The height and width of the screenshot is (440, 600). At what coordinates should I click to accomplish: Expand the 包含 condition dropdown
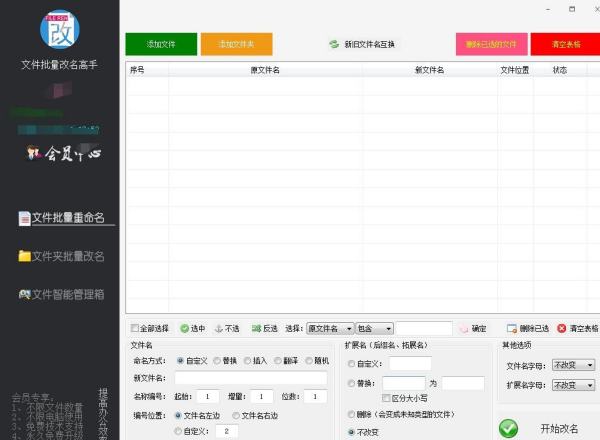pyautogui.click(x=375, y=328)
